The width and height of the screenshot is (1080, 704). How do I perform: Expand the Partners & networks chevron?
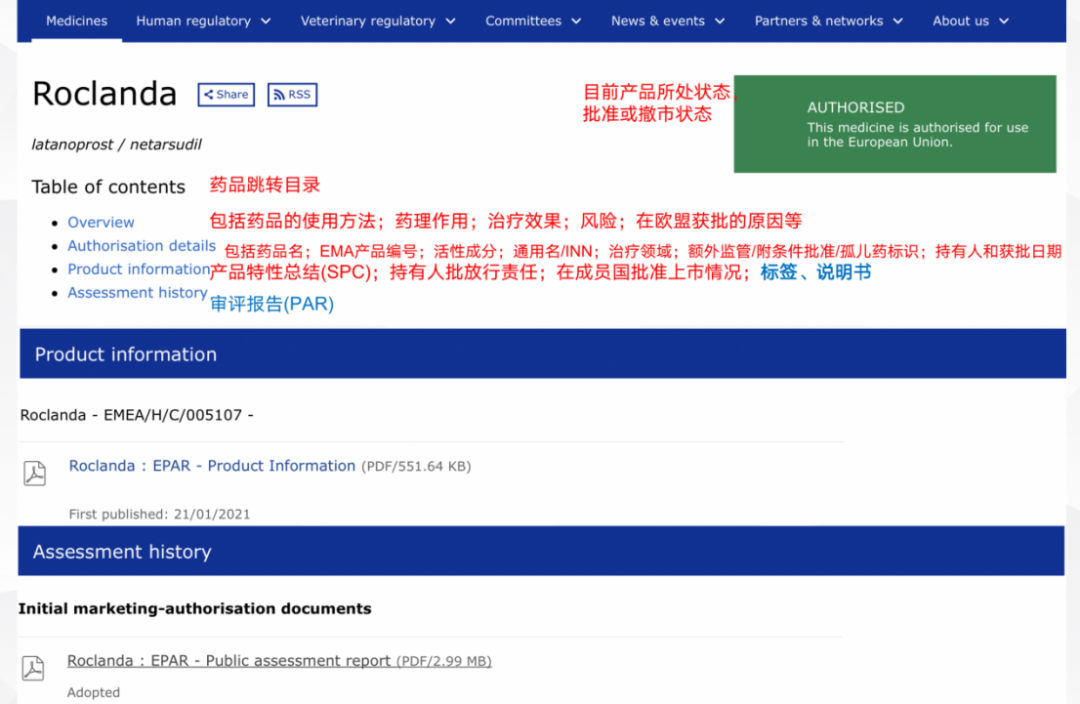tap(898, 21)
